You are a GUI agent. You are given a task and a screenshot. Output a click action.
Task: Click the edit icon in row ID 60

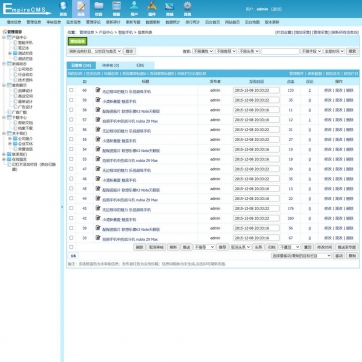coord(98,90)
